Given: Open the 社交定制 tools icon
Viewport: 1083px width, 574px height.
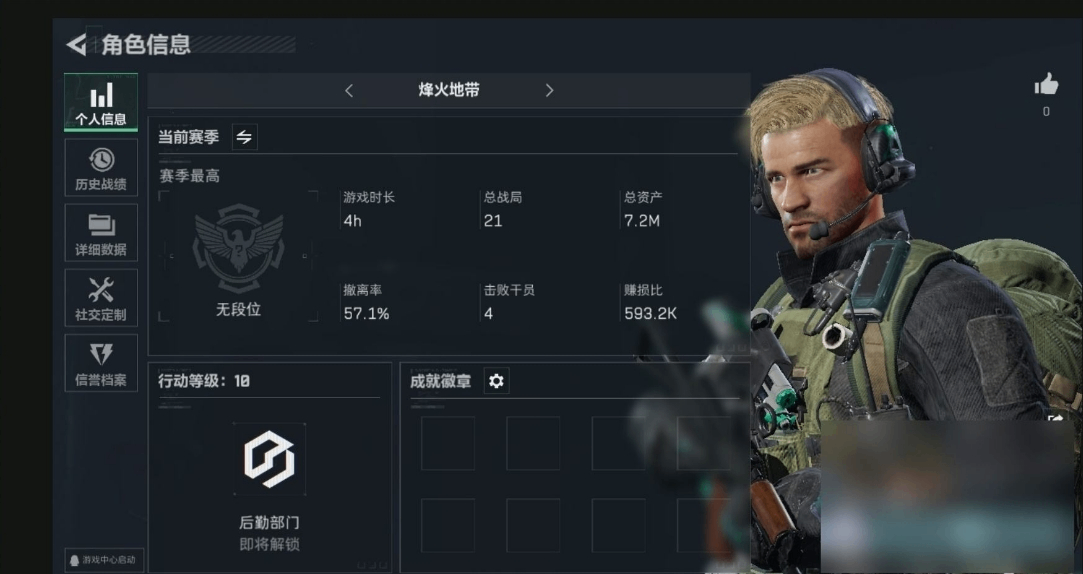Looking at the screenshot, I should [x=101, y=298].
